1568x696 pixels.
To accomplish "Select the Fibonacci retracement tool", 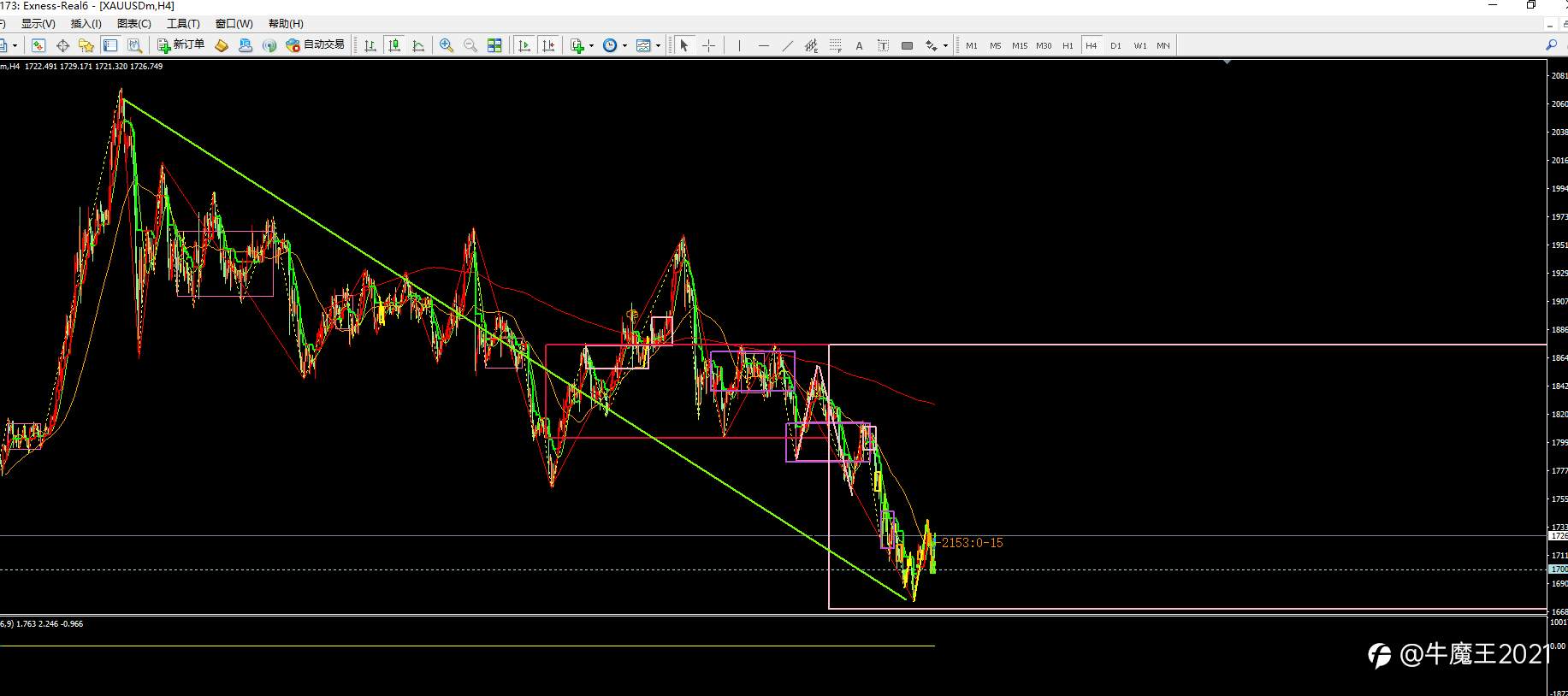I will (836, 45).
